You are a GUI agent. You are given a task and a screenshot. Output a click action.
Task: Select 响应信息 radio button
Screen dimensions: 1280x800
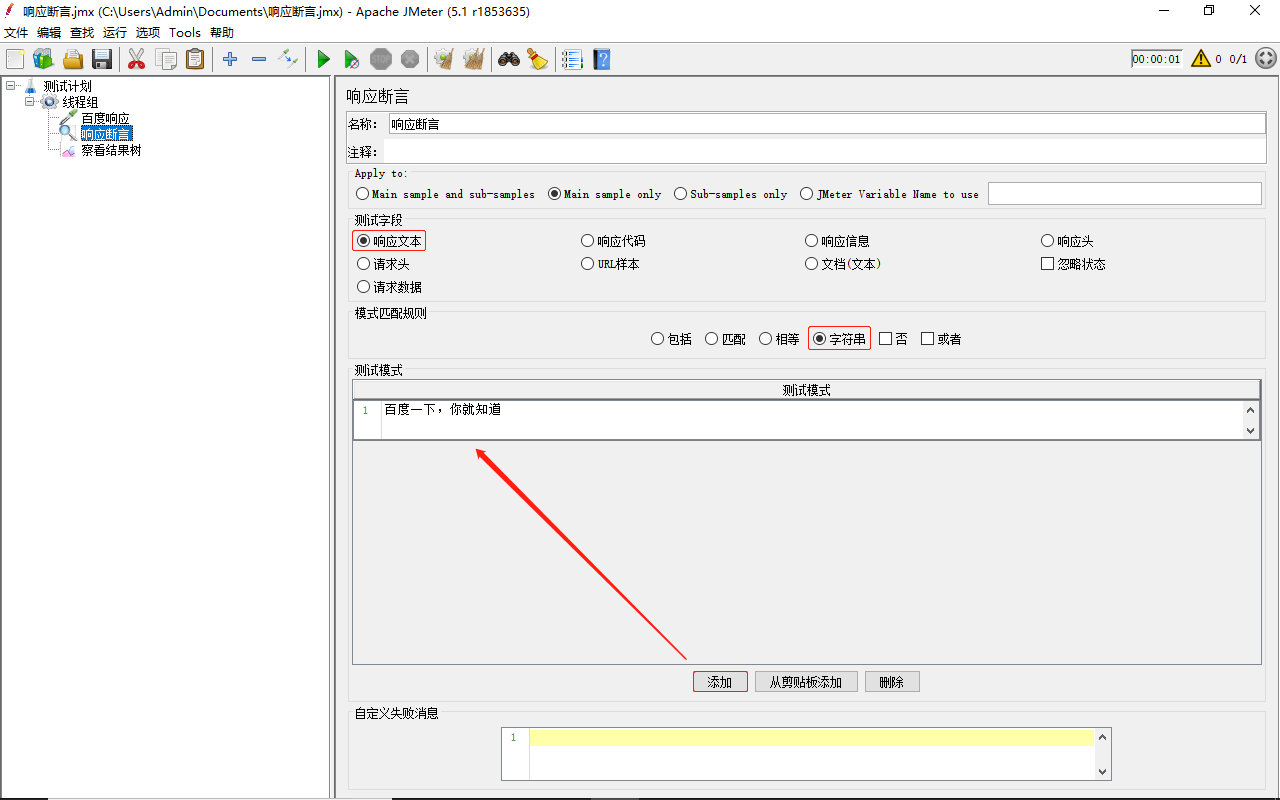point(837,241)
